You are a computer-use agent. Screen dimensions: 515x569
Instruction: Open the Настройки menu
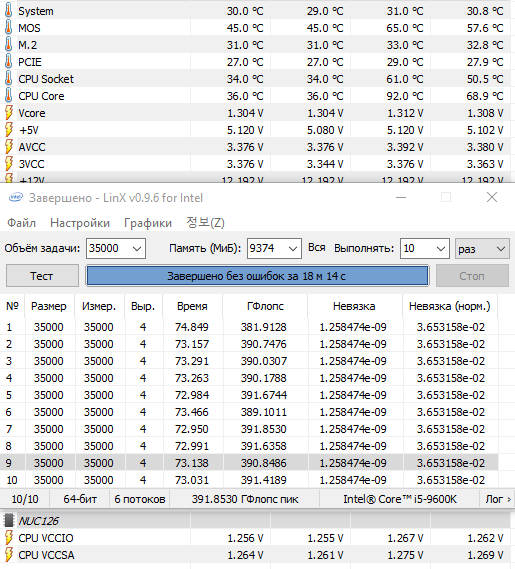80,222
